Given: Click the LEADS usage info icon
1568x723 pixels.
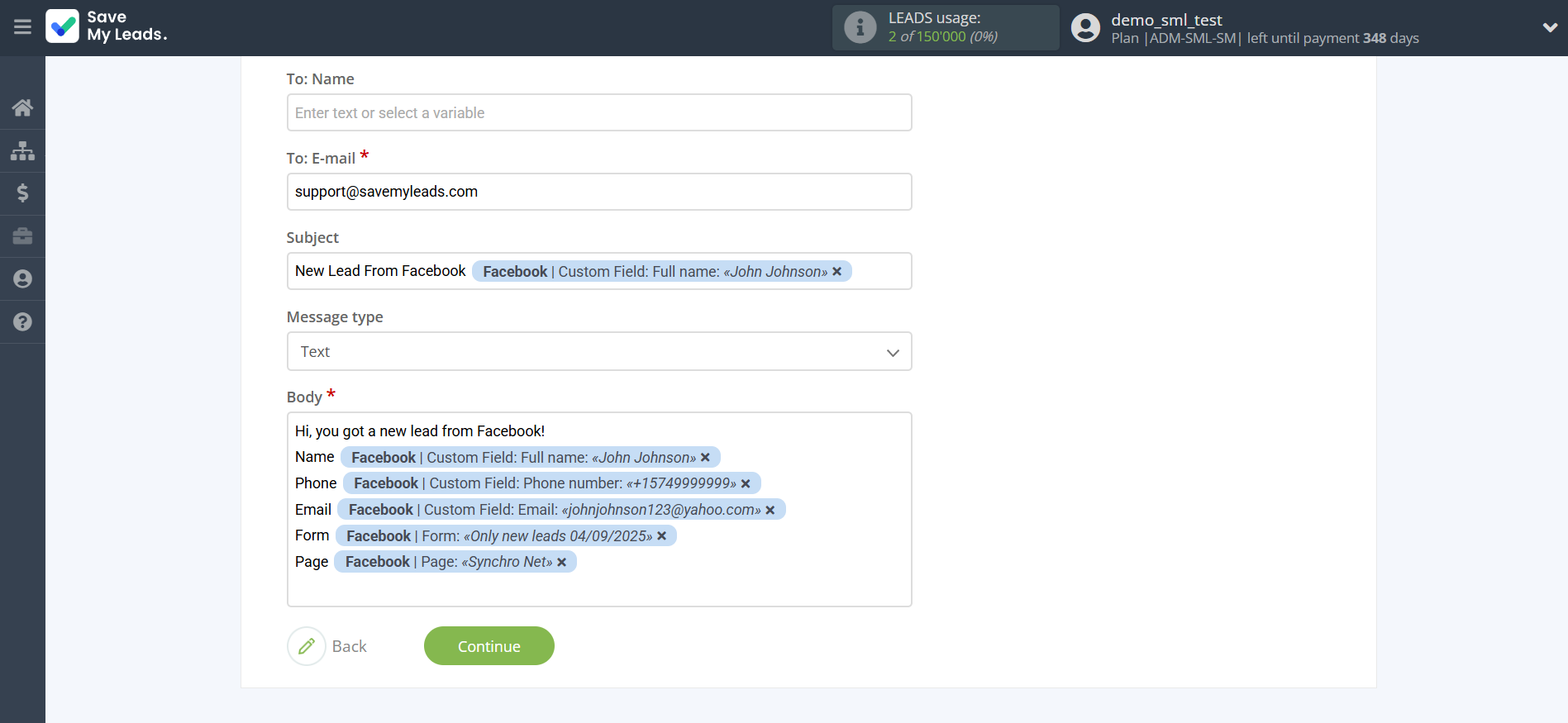Looking at the screenshot, I should (860, 27).
